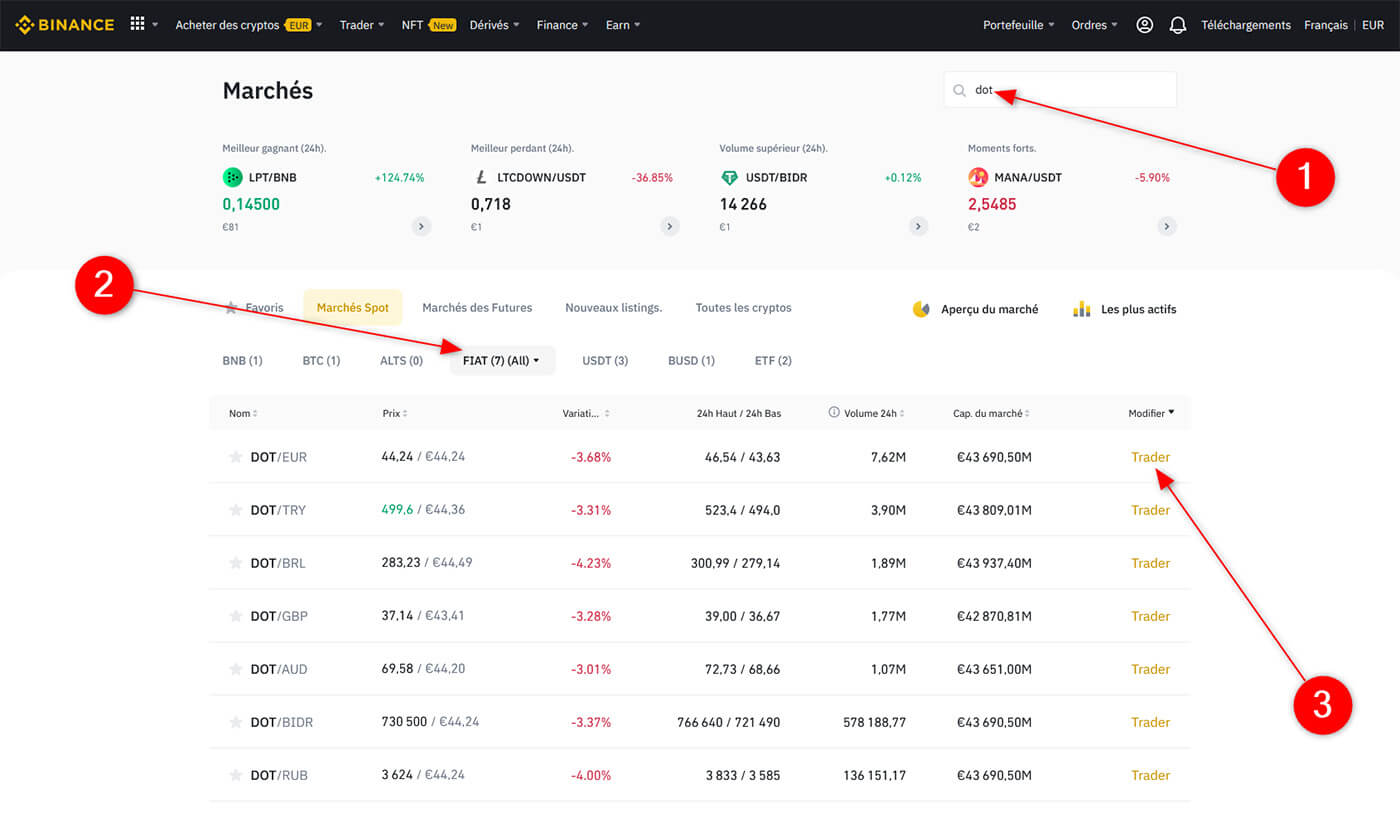Screen dimensions: 1400x818
Task: Favorite the DOT/BRL pair star
Action: pos(236,563)
